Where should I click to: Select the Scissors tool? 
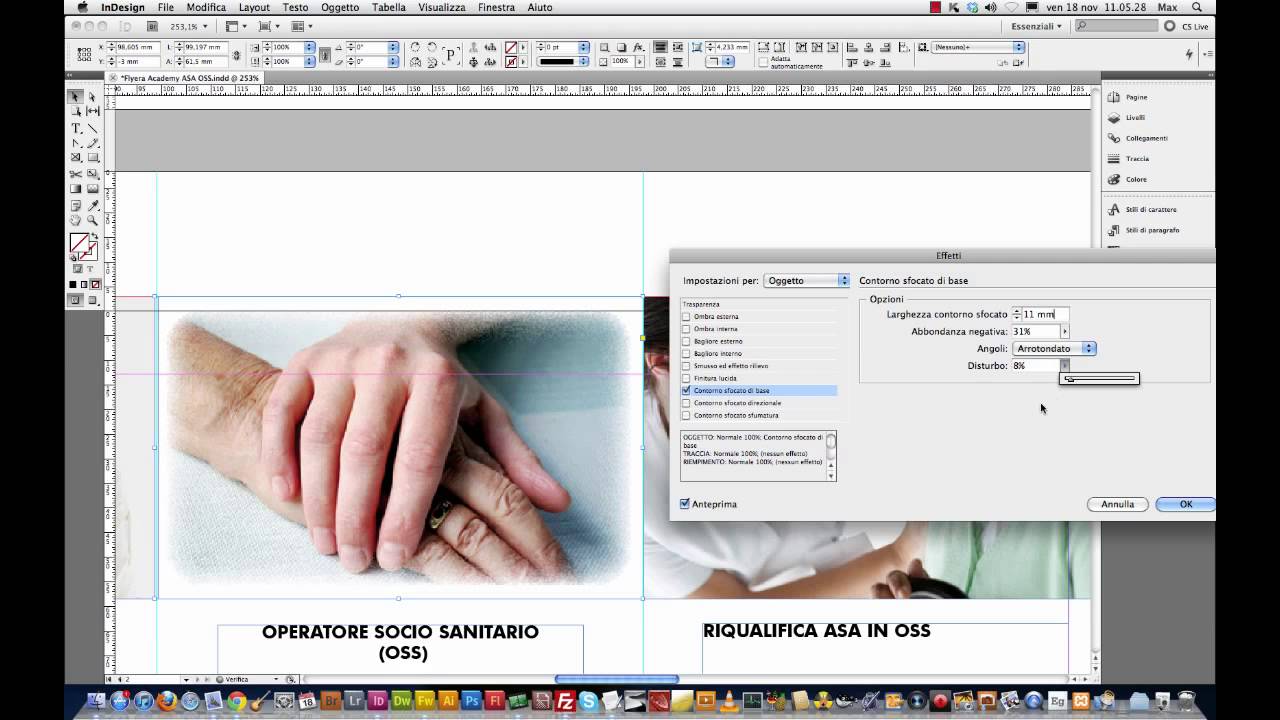[76, 174]
